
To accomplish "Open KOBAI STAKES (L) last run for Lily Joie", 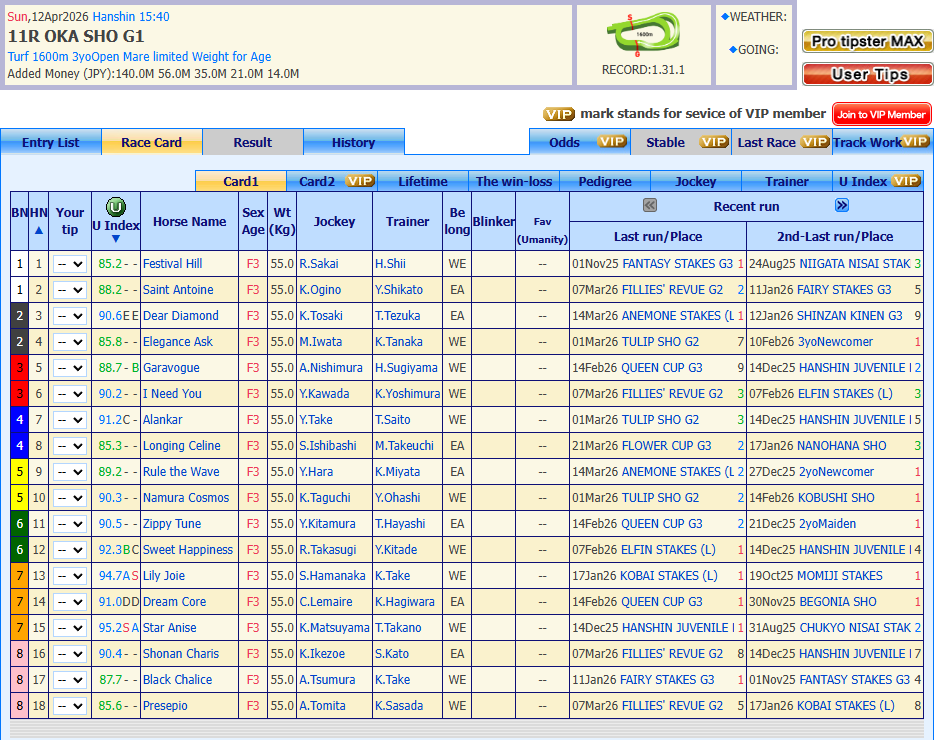I will (669, 576).
